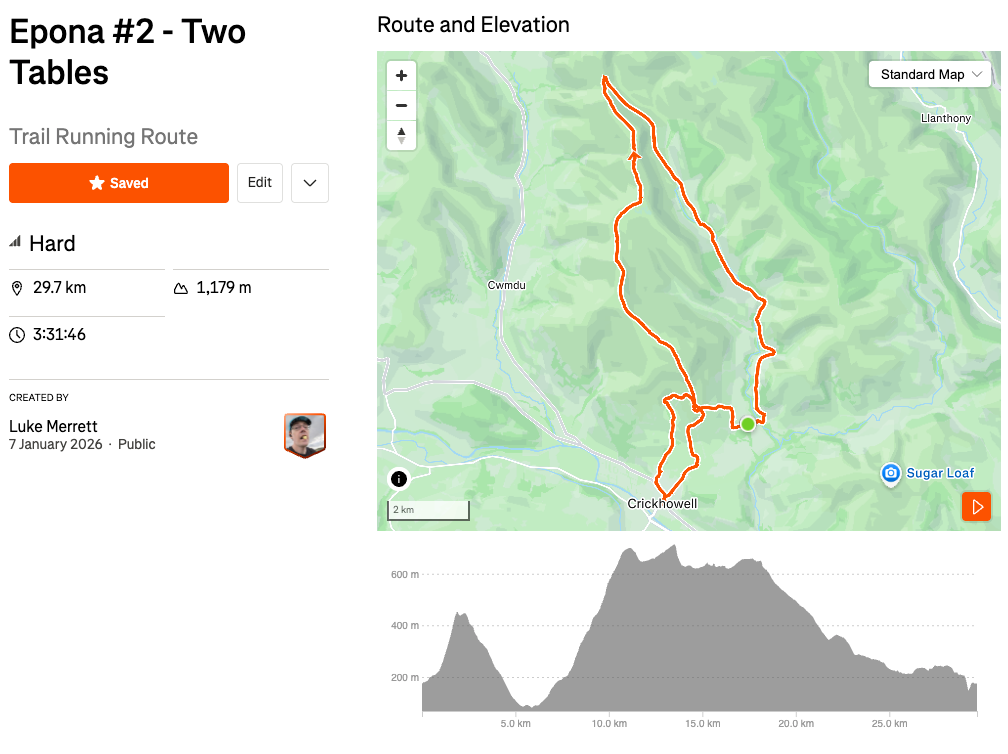This screenshot has width=1008, height=754.
Task: Click the location pin beside 29.7 km
Action: pyautogui.click(x=17, y=289)
